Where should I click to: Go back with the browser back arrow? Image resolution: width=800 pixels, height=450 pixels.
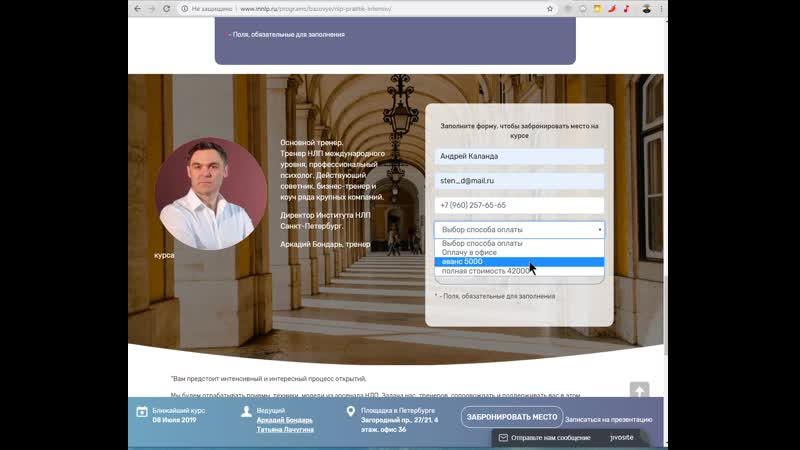click(137, 9)
